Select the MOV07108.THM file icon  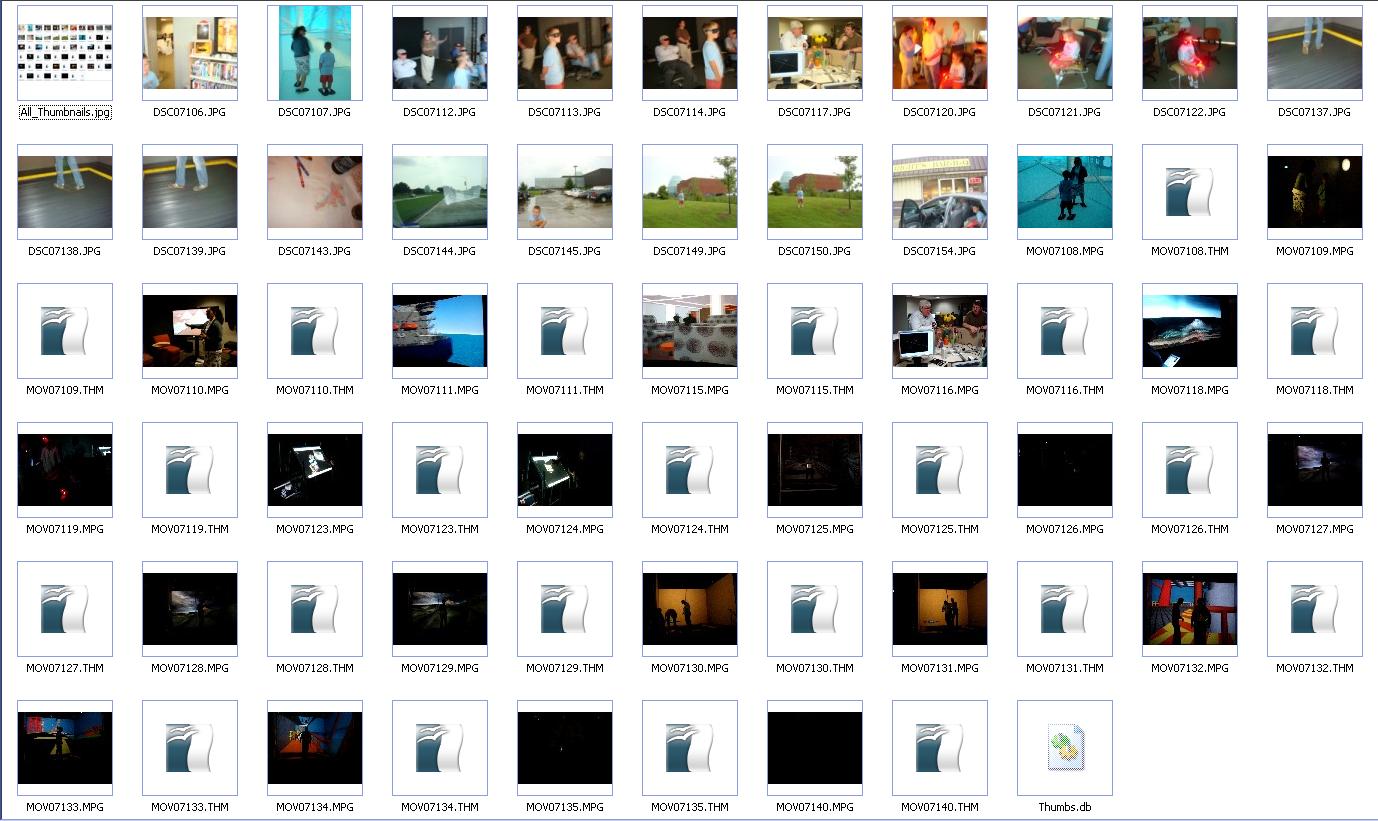click(1190, 192)
